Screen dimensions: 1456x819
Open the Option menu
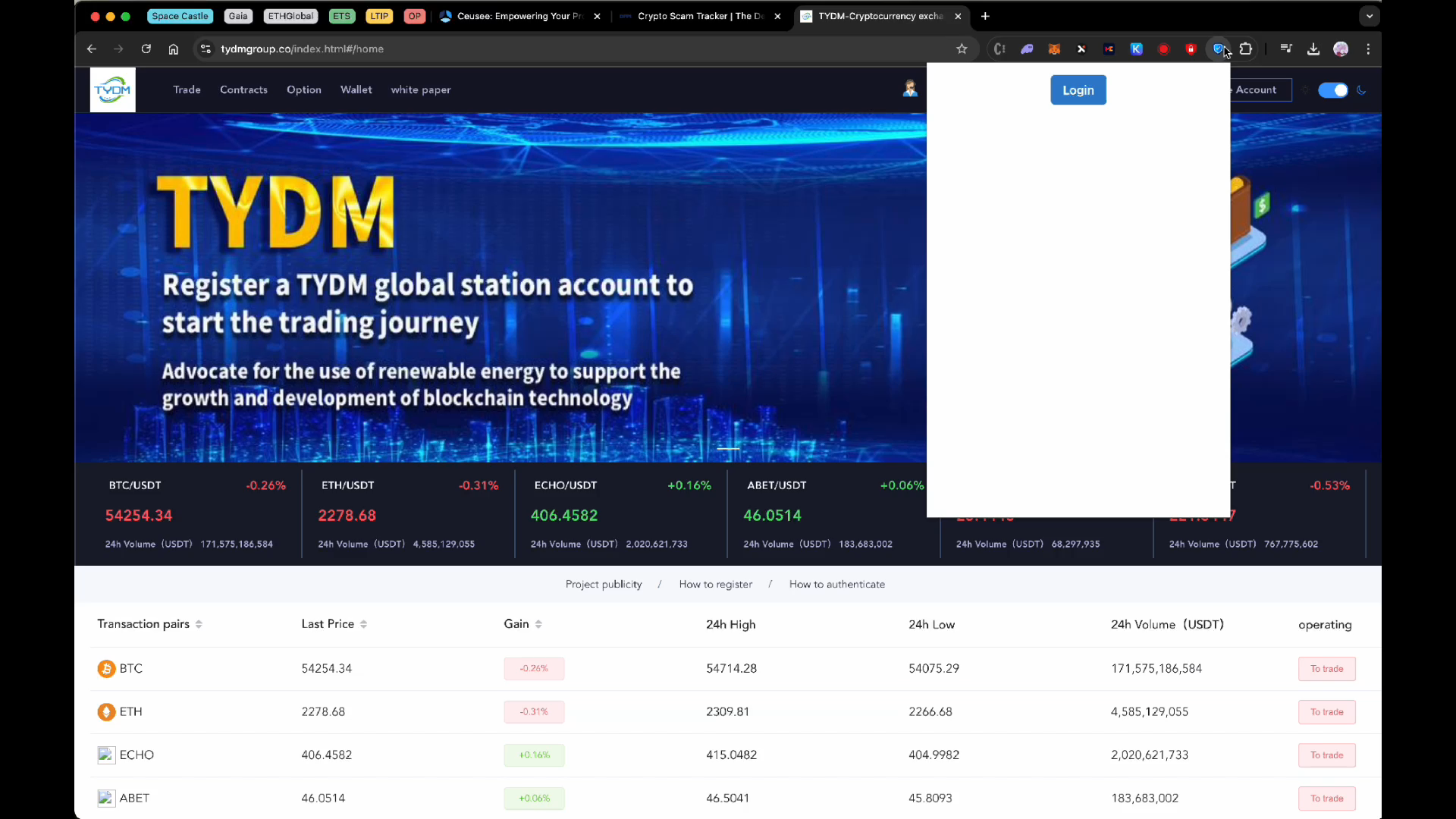pyautogui.click(x=304, y=89)
